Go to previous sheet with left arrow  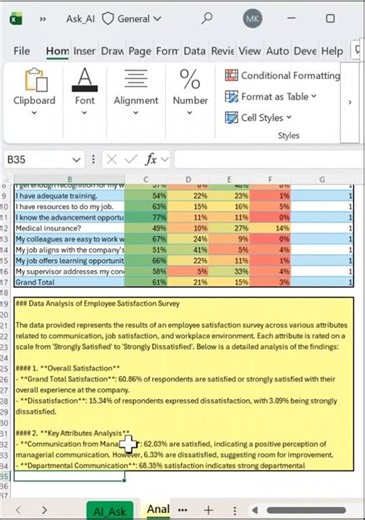[x=19, y=510]
